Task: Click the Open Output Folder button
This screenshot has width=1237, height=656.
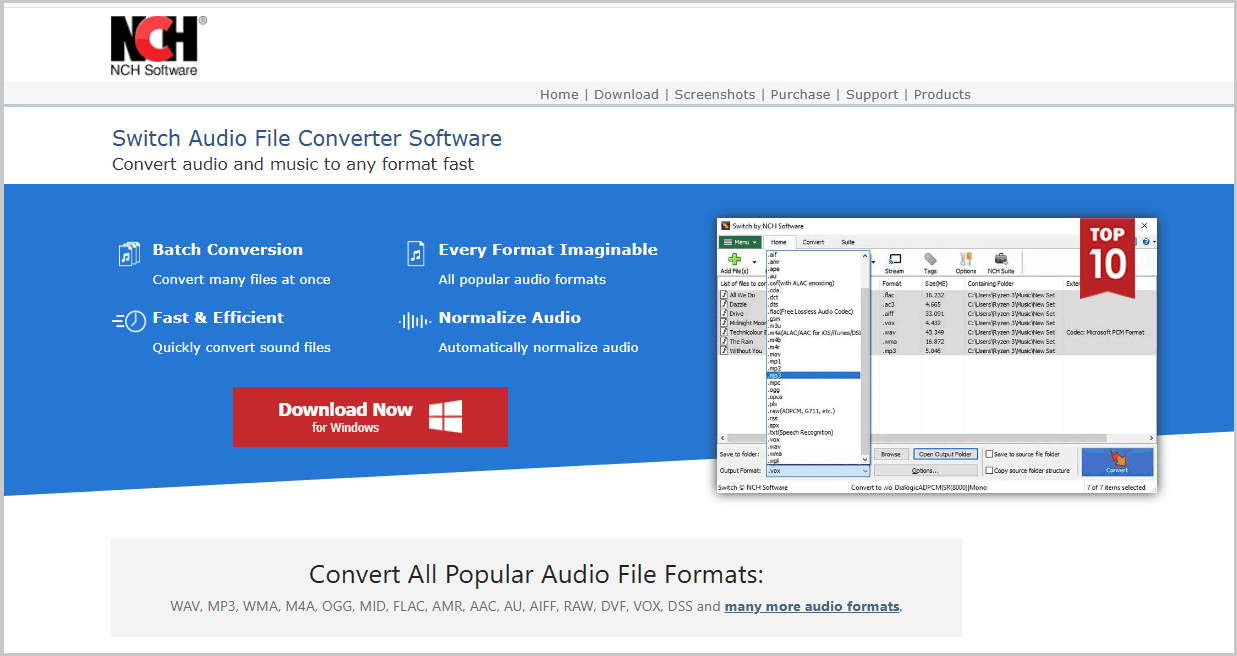Action: [945, 454]
